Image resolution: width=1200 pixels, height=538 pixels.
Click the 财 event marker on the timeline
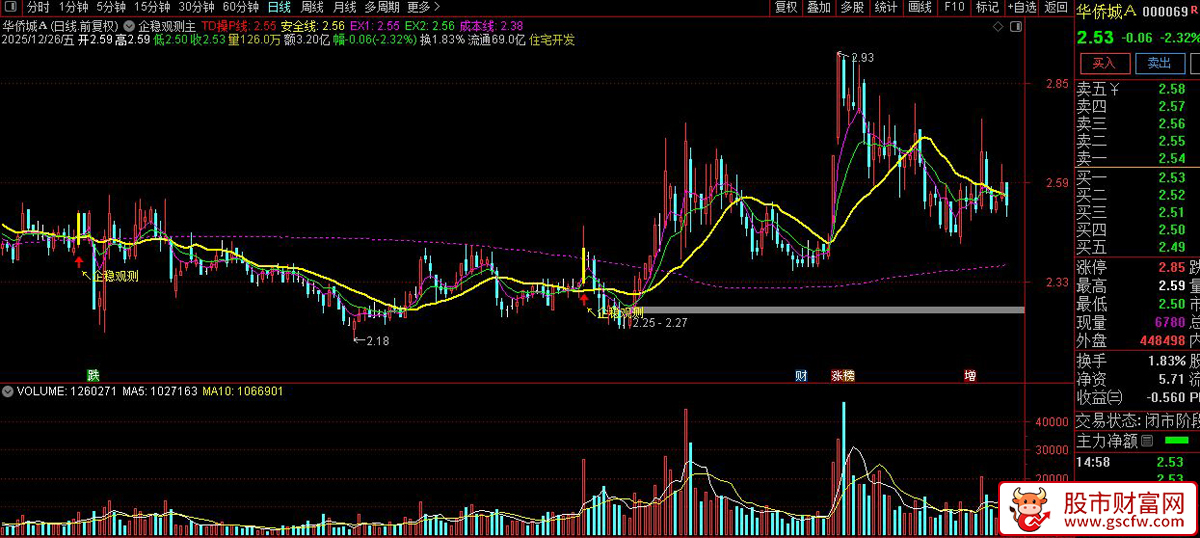coord(801,376)
